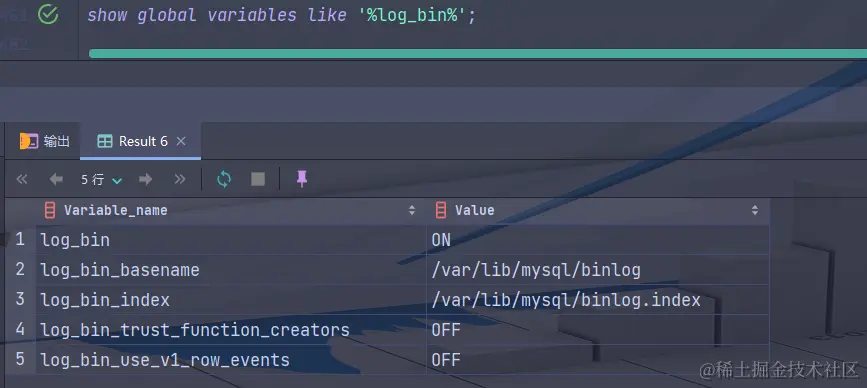Sort by Variable_name column arrows

click(411, 210)
